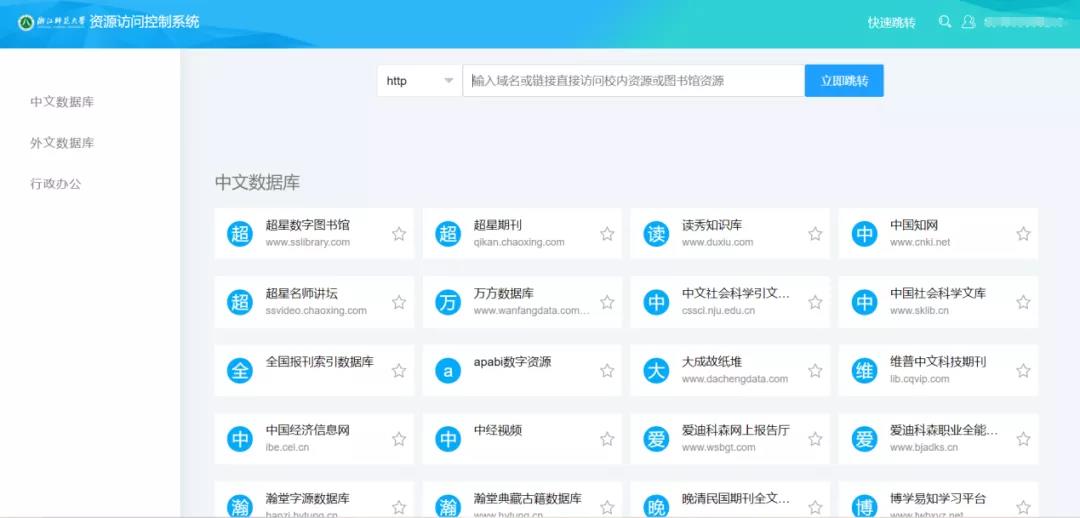Open the user account icon in header
The height and width of the screenshot is (518, 1080).
(x=968, y=22)
